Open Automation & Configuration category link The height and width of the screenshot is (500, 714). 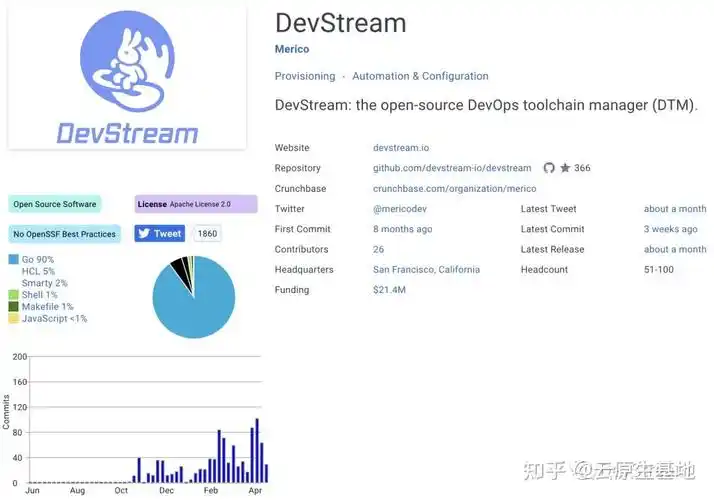pyautogui.click(x=420, y=76)
